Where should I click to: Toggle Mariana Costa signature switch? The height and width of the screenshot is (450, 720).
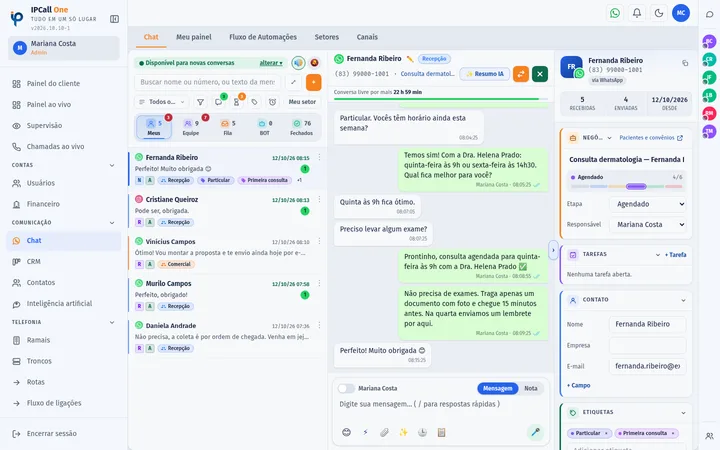(346, 388)
